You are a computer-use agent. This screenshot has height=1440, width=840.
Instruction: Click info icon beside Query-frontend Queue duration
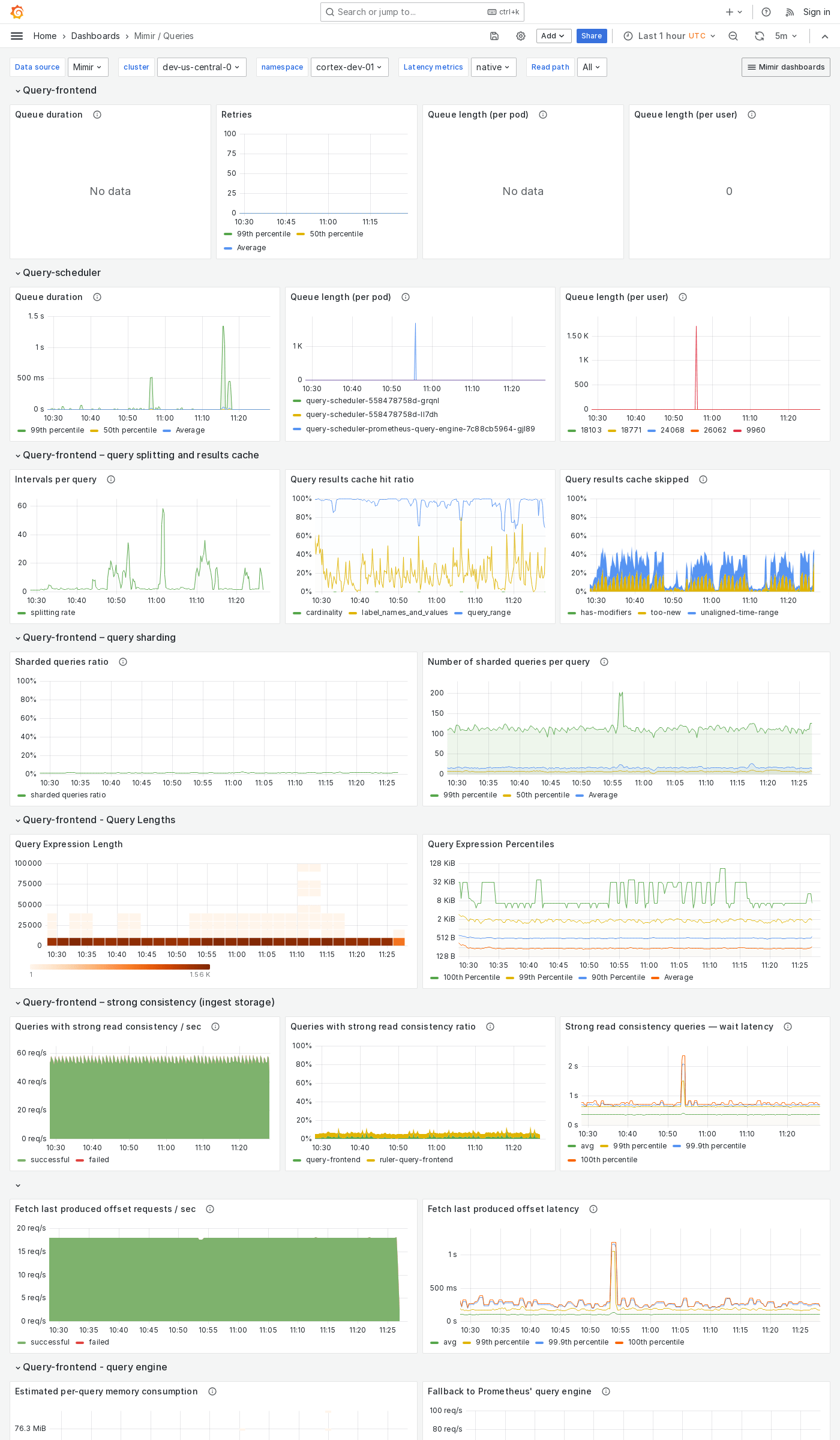tap(97, 115)
